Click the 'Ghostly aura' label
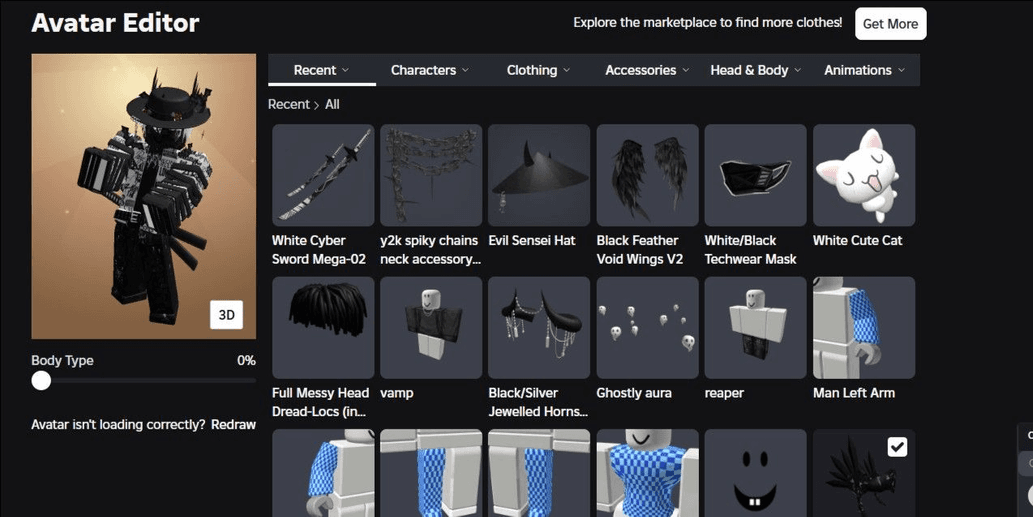 [x=634, y=393]
